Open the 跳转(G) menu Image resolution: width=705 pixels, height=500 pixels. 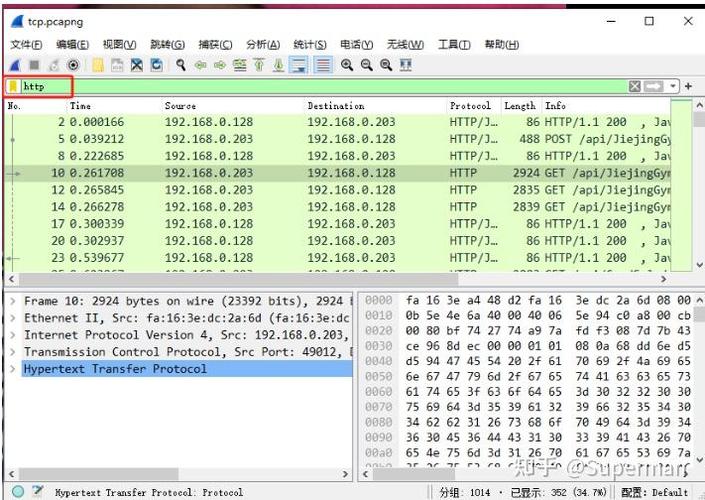[x=167, y=45]
